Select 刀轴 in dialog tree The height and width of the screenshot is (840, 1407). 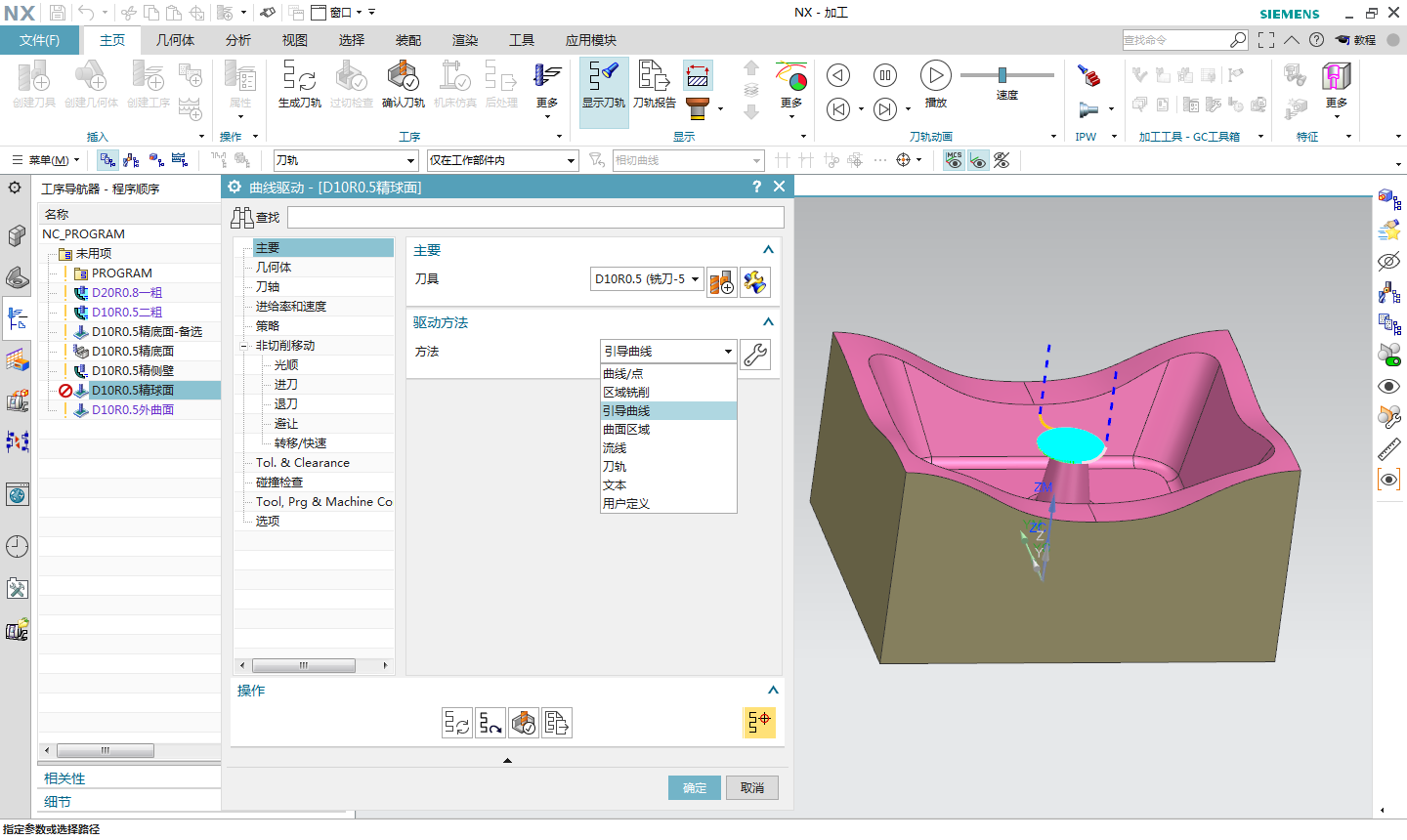268,286
